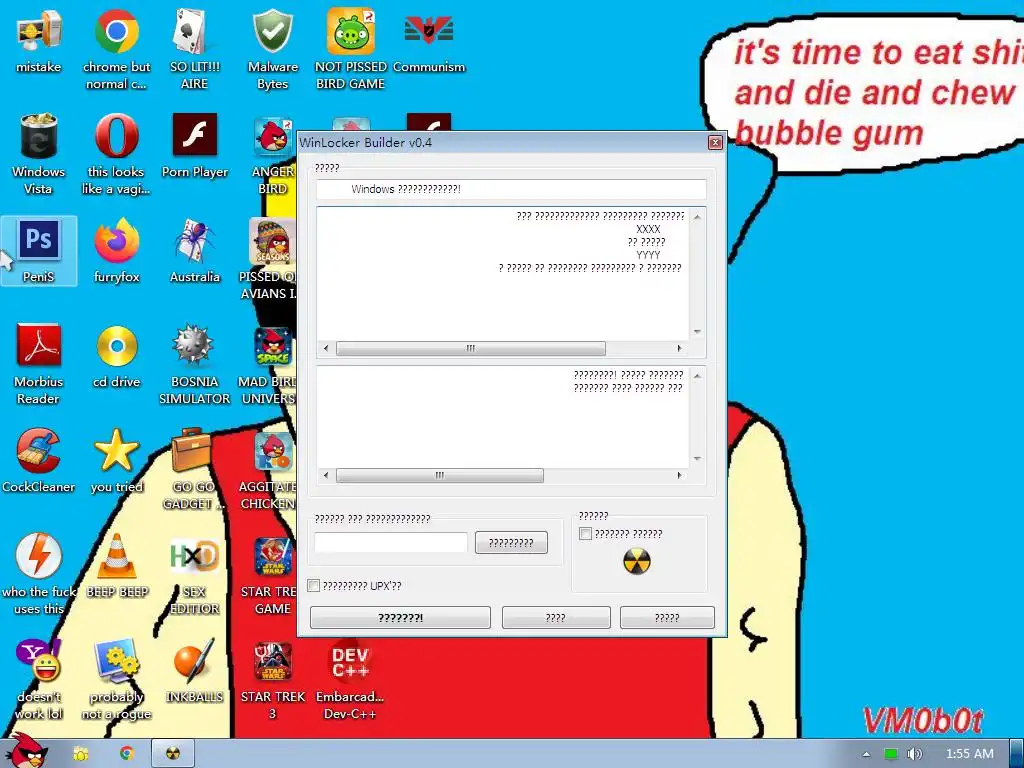Close the WinLocker Builder window
Image resolution: width=1024 pixels, height=768 pixels.
(x=716, y=142)
